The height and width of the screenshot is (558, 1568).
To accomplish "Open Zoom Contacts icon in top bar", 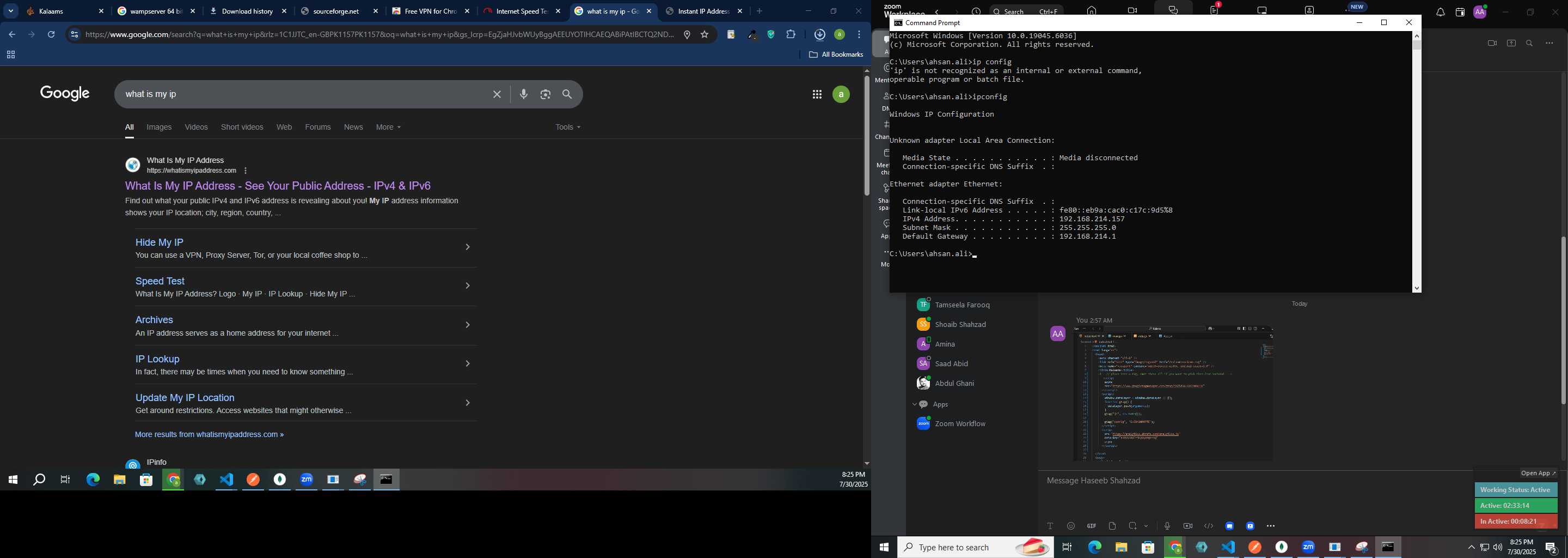I will 1310,10.
